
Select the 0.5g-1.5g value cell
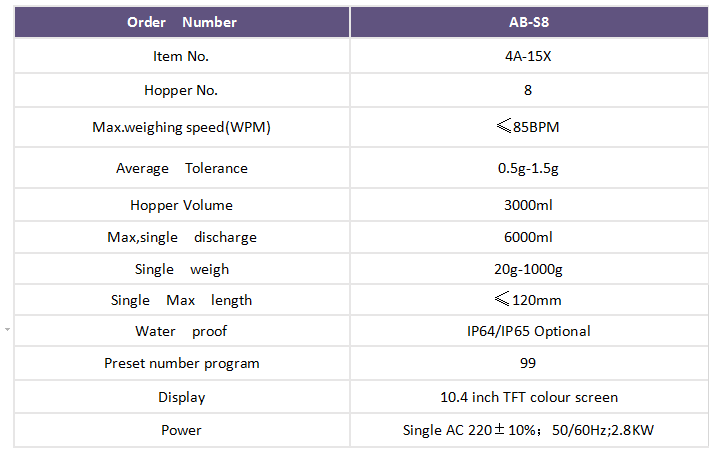[x=529, y=168]
